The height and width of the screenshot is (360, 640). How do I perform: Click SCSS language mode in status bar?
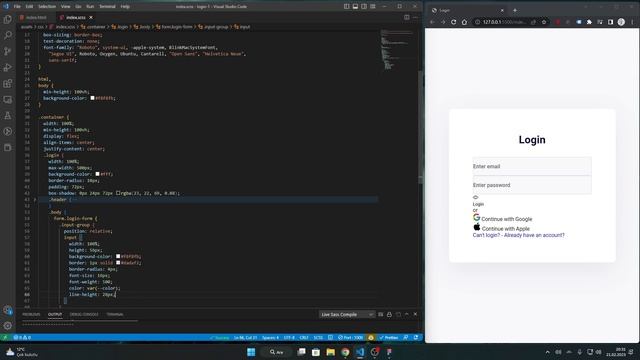click(318, 338)
